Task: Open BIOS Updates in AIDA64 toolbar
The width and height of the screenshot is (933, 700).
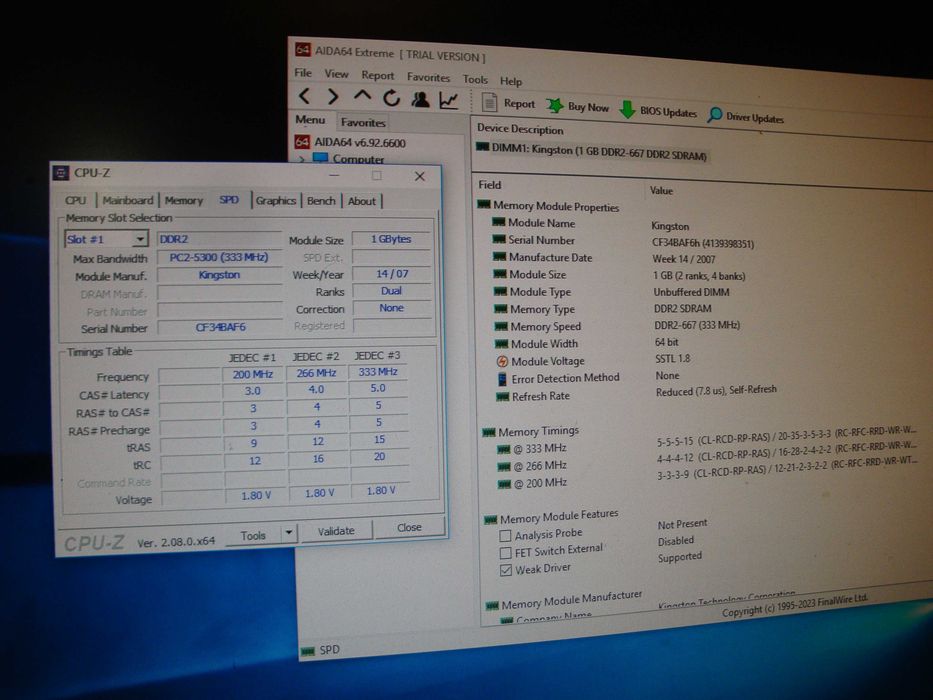Action: tap(658, 111)
